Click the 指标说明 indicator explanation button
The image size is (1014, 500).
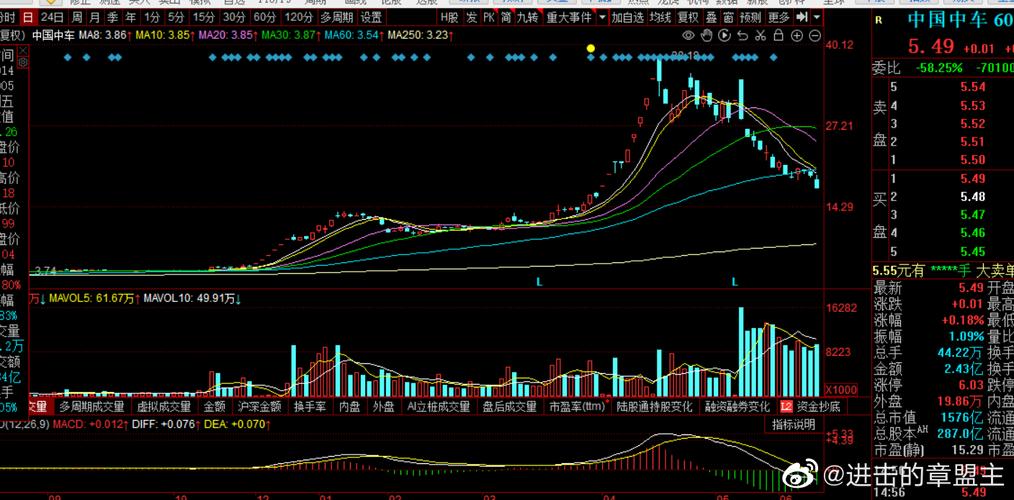click(793, 424)
